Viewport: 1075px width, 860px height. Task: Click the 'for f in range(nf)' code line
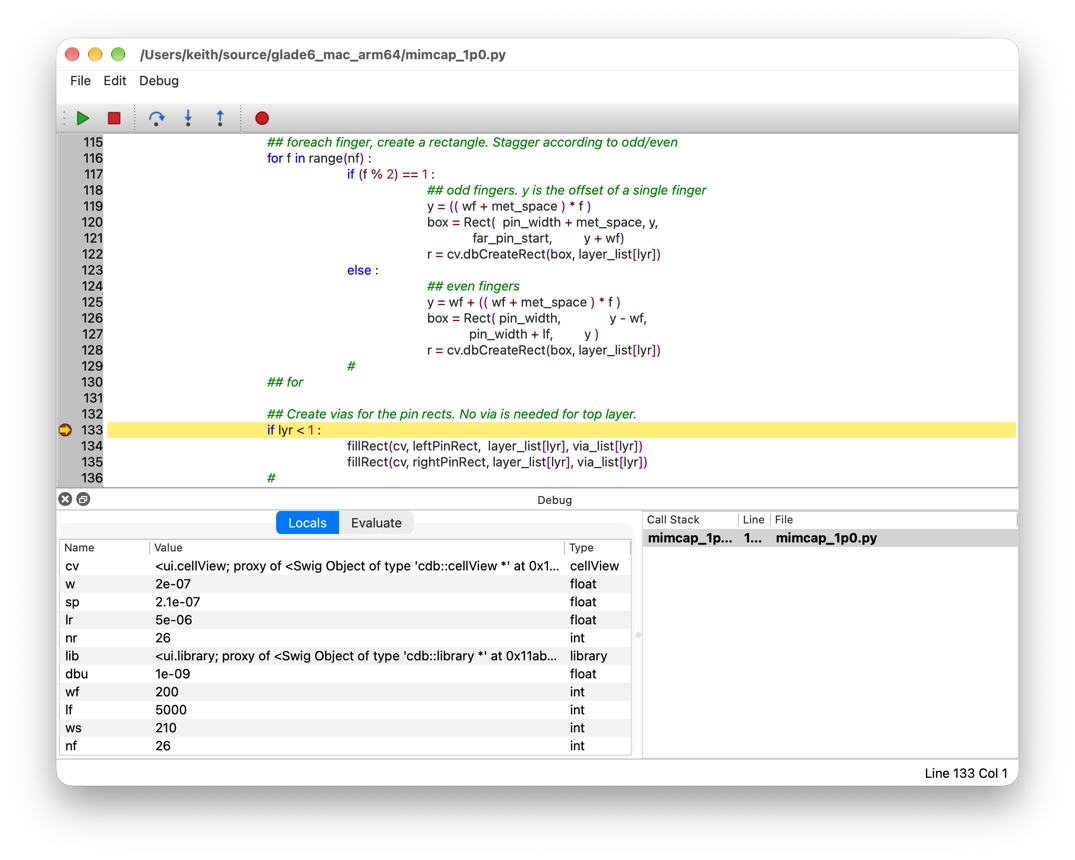click(x=319, y=158)
